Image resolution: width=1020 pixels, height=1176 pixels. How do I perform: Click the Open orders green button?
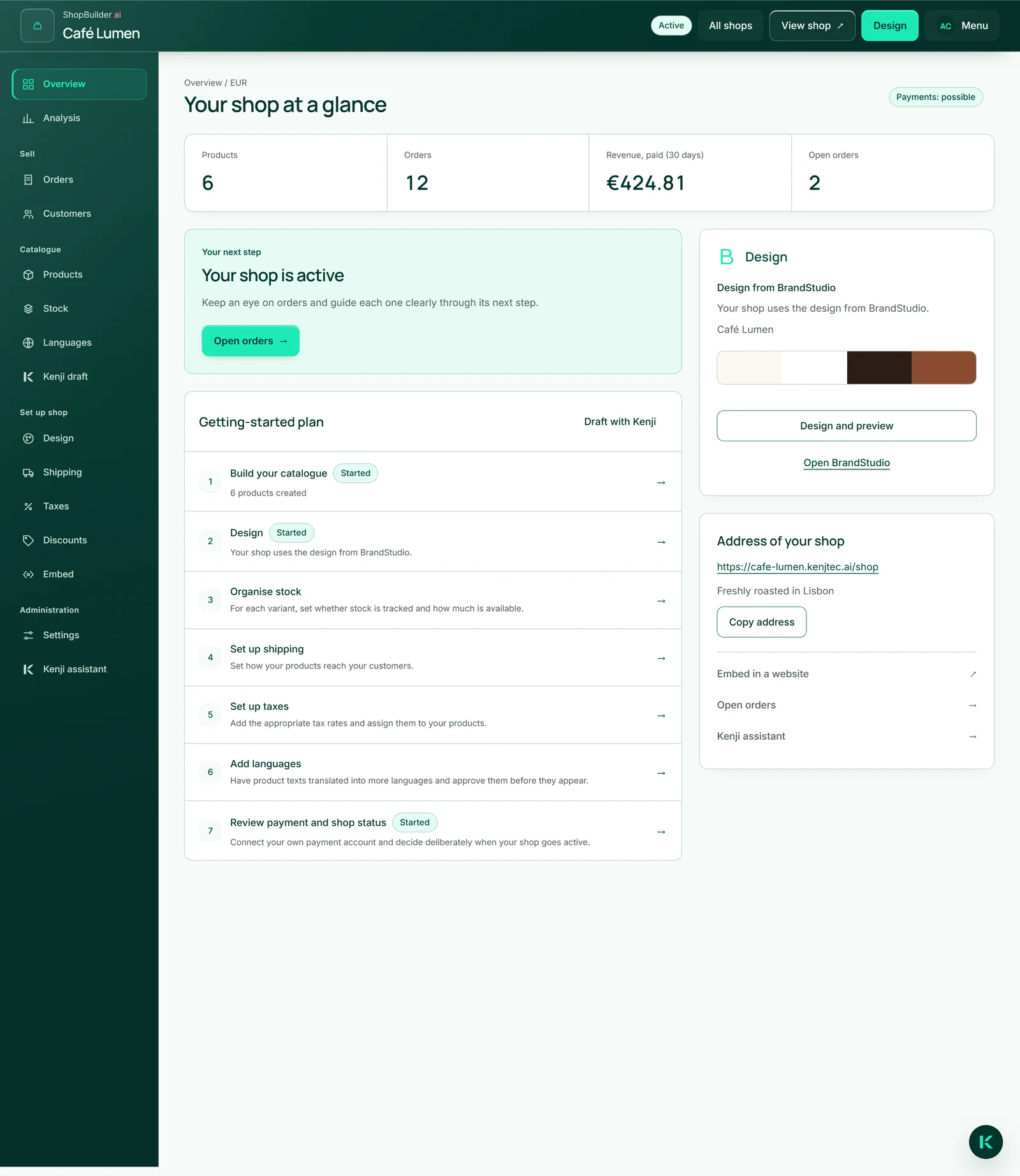[251, 341]
